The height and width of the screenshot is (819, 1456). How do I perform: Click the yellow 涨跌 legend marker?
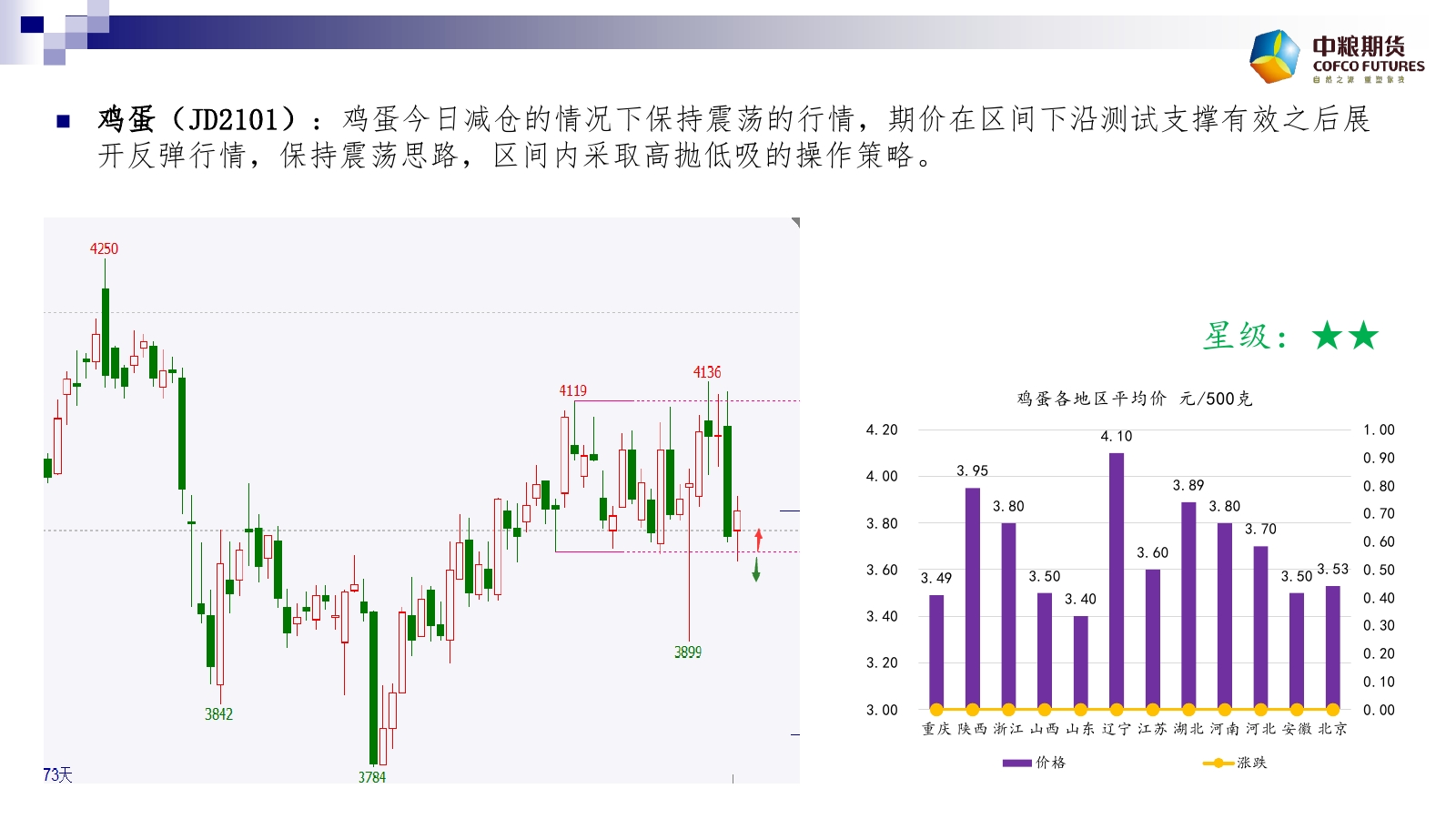[1218, 763]
